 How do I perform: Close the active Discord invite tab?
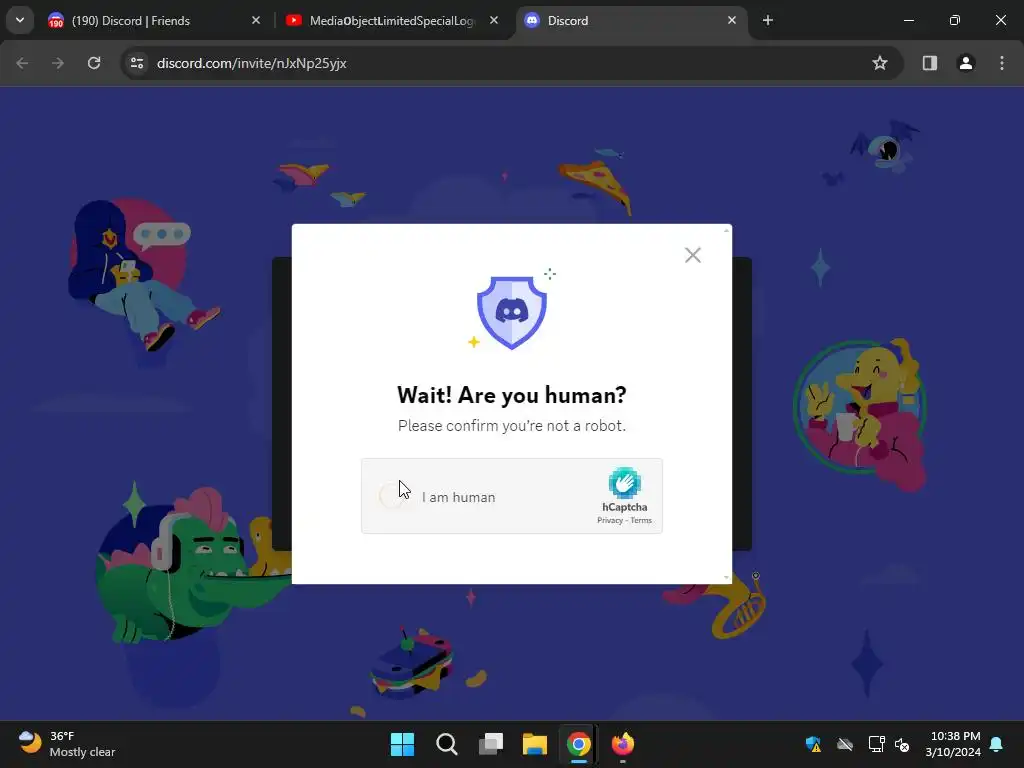click(732, 20)
